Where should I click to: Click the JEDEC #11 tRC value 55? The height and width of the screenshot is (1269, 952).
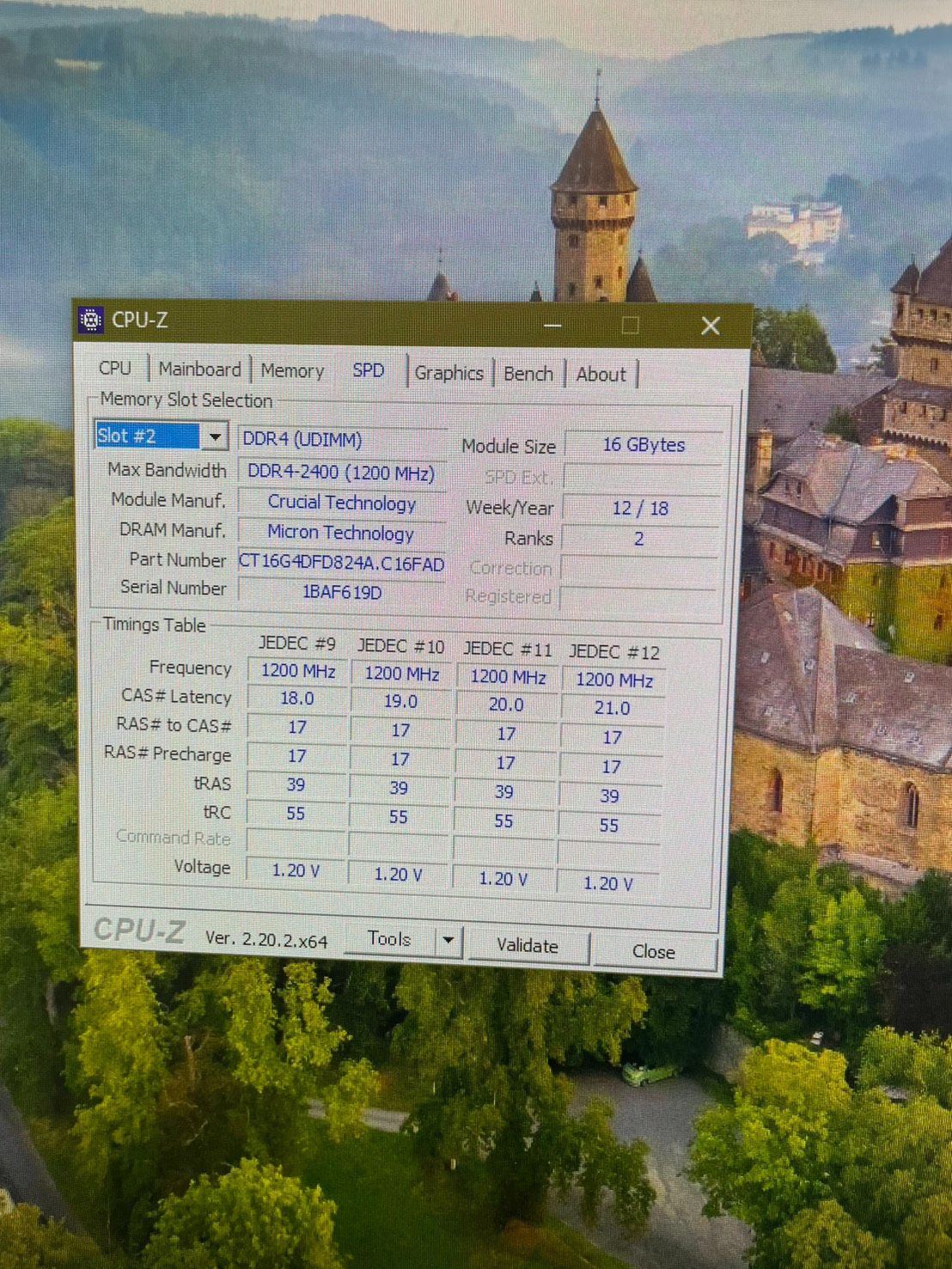click(503, 821)
